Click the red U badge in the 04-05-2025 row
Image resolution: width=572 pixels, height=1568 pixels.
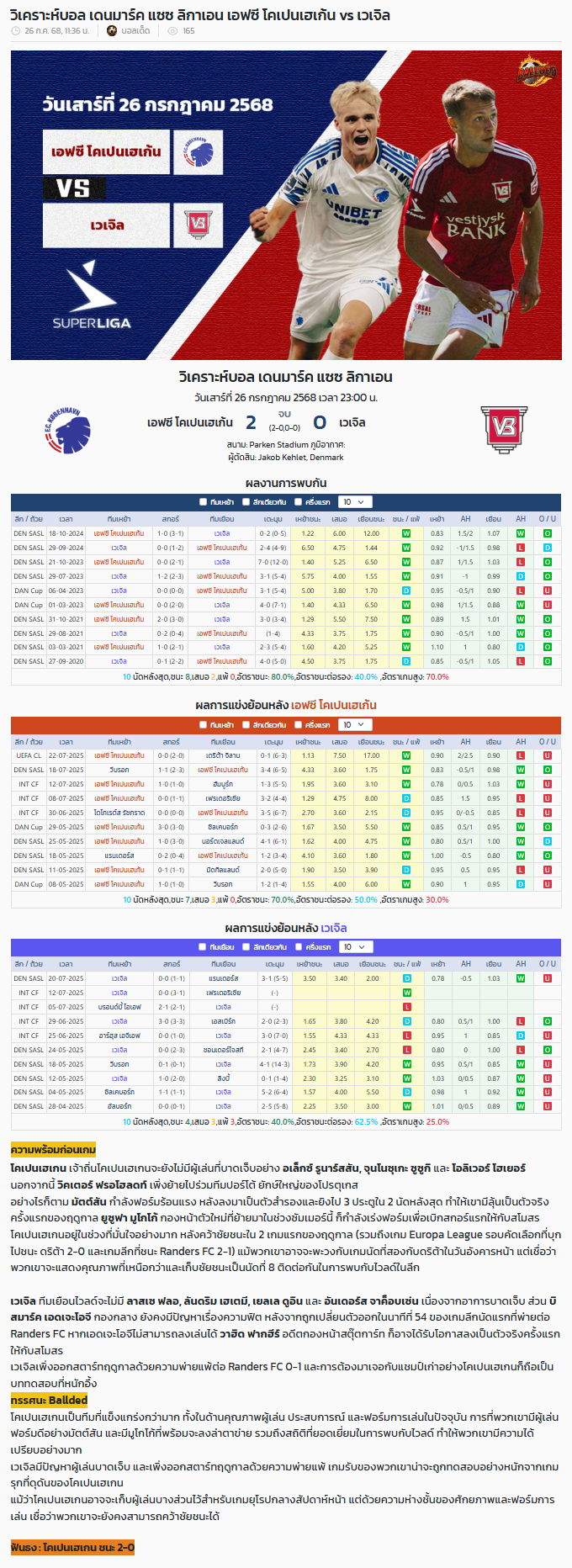click(548, 1092)
